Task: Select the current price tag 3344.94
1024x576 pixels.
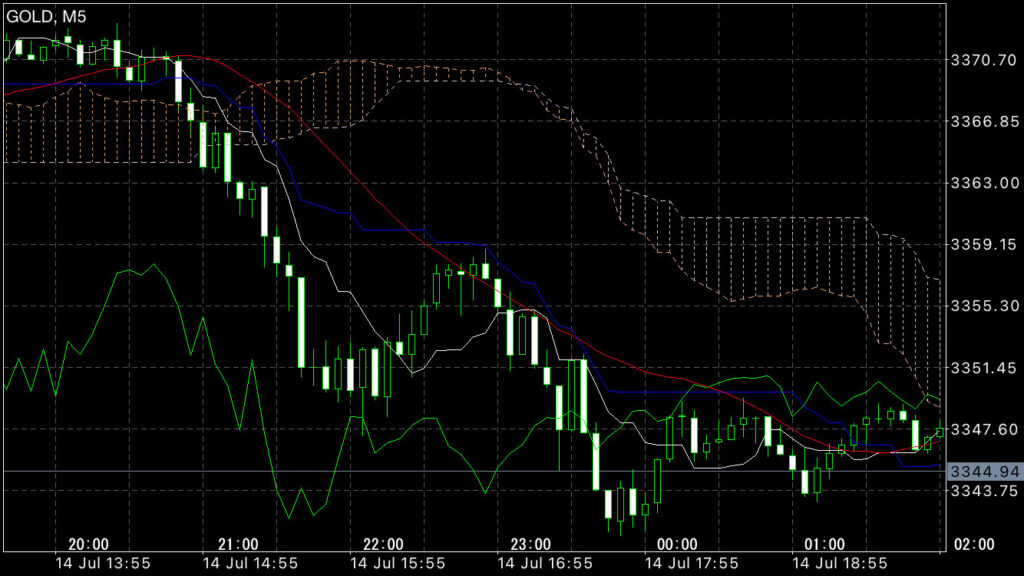Action: point(984,471)
